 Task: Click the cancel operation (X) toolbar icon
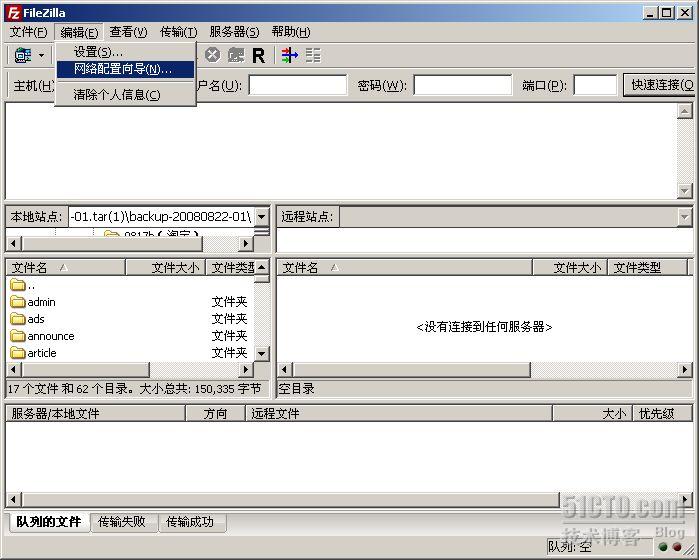point(212,55)
